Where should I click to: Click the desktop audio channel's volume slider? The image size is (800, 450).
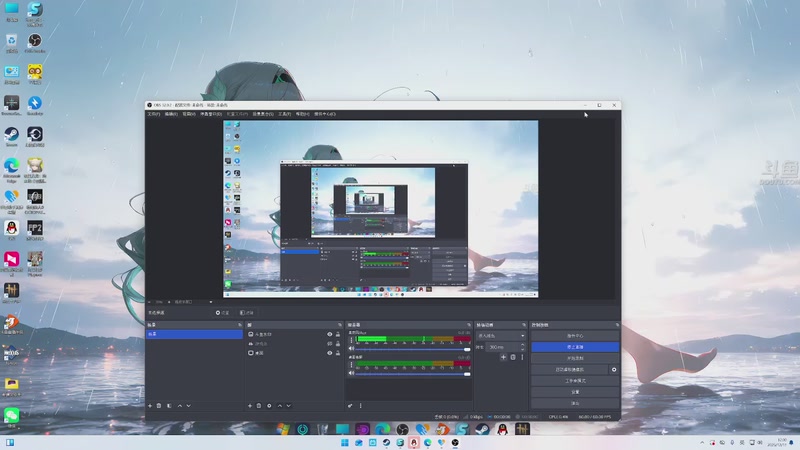pyautogui.click(x=413, y=374)
